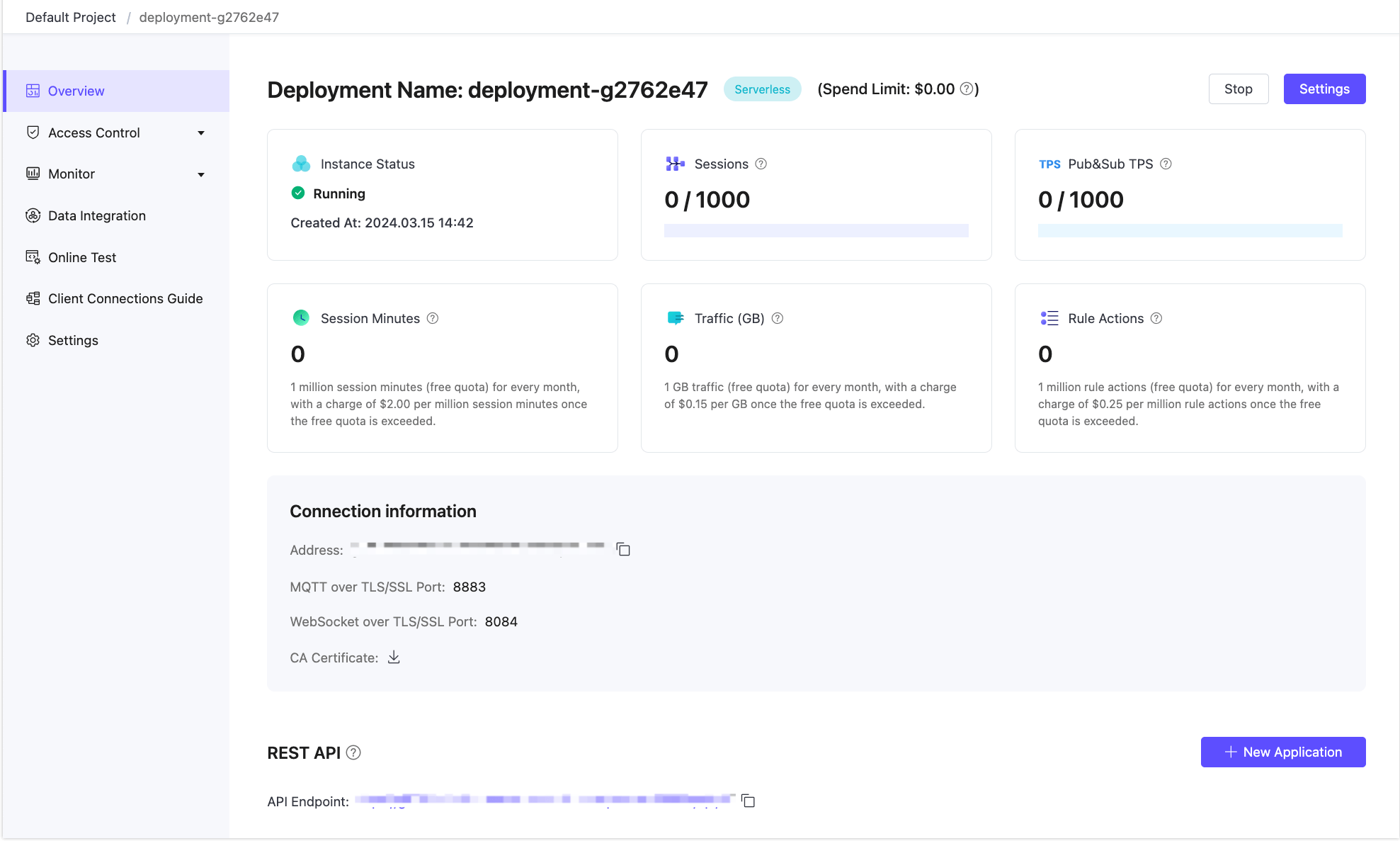Show Spend Limit help tooltip icon
The width and height of the screenshot is (1400, 841).
coord(966,89)
